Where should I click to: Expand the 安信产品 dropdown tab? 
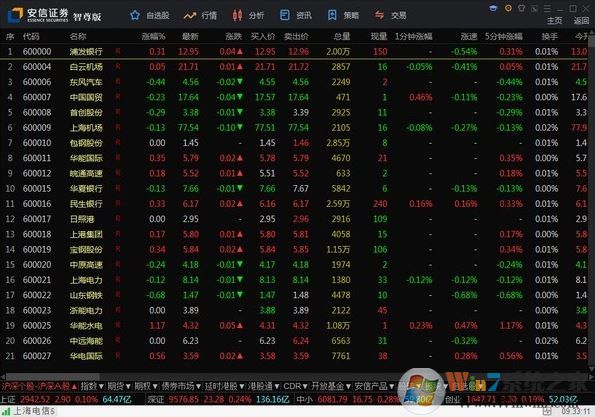click(374, 386)
